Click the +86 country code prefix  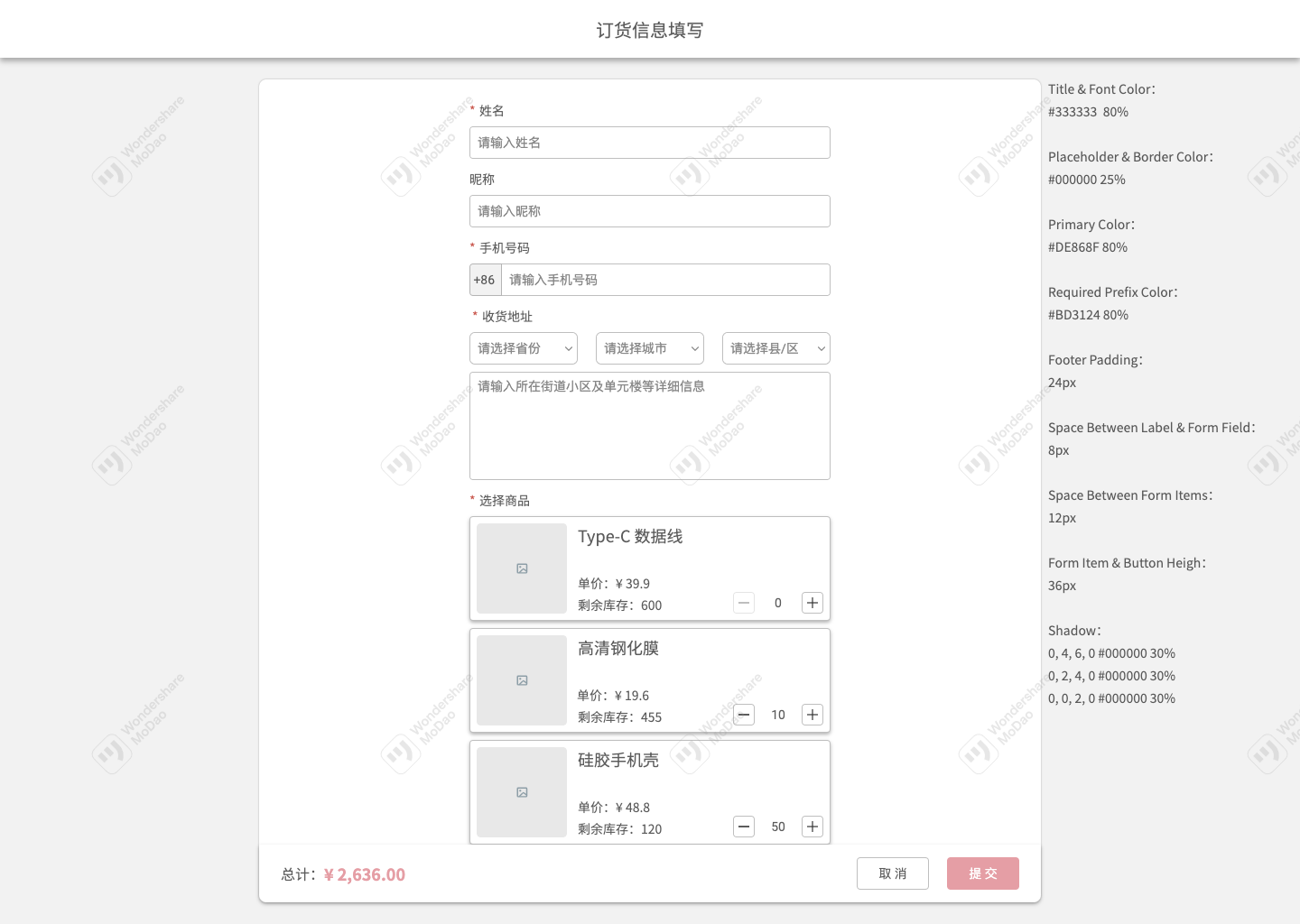pyautogui.click(x=485, y=280)
